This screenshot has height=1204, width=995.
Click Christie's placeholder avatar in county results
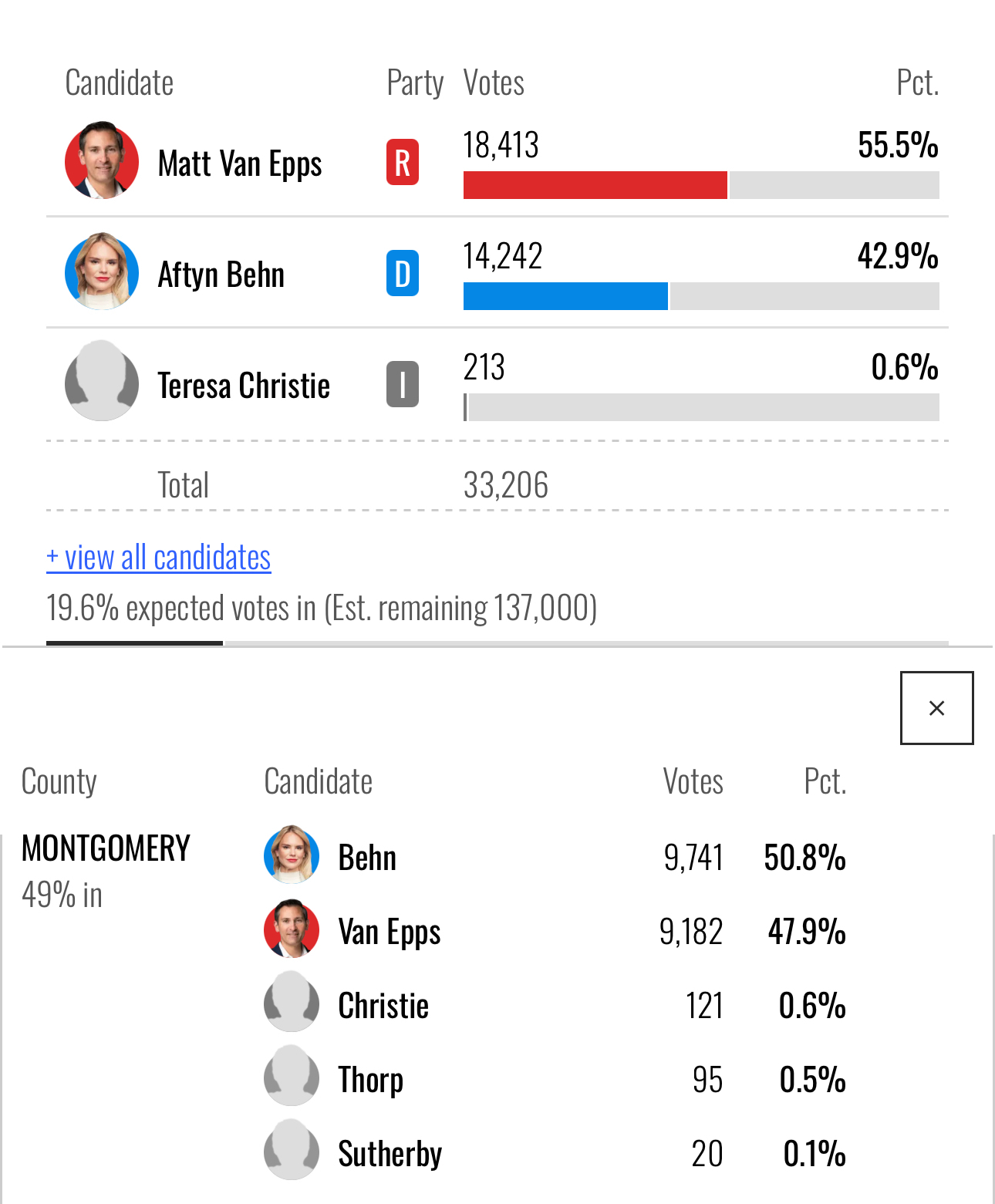pyautogui.click(x=292, y=1003)
